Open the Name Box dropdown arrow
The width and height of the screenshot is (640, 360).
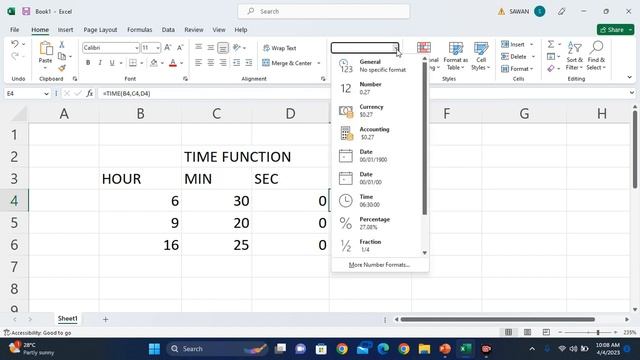(46, 94)
